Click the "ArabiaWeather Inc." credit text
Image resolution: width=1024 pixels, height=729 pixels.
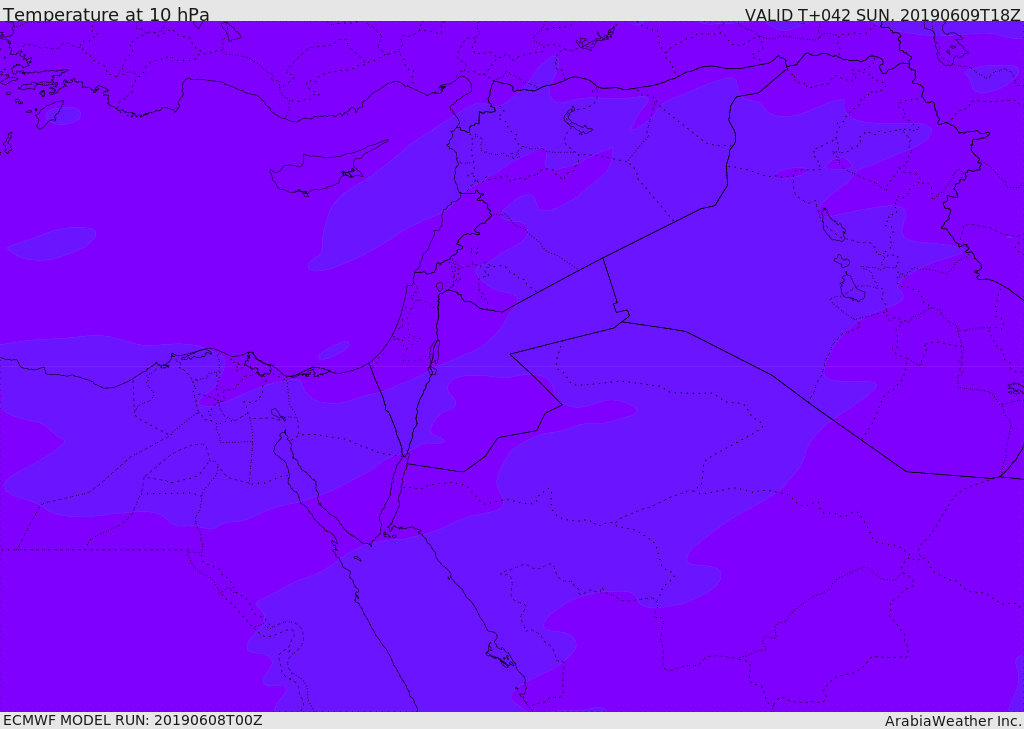pyautogui.click(x=953, y=721)
